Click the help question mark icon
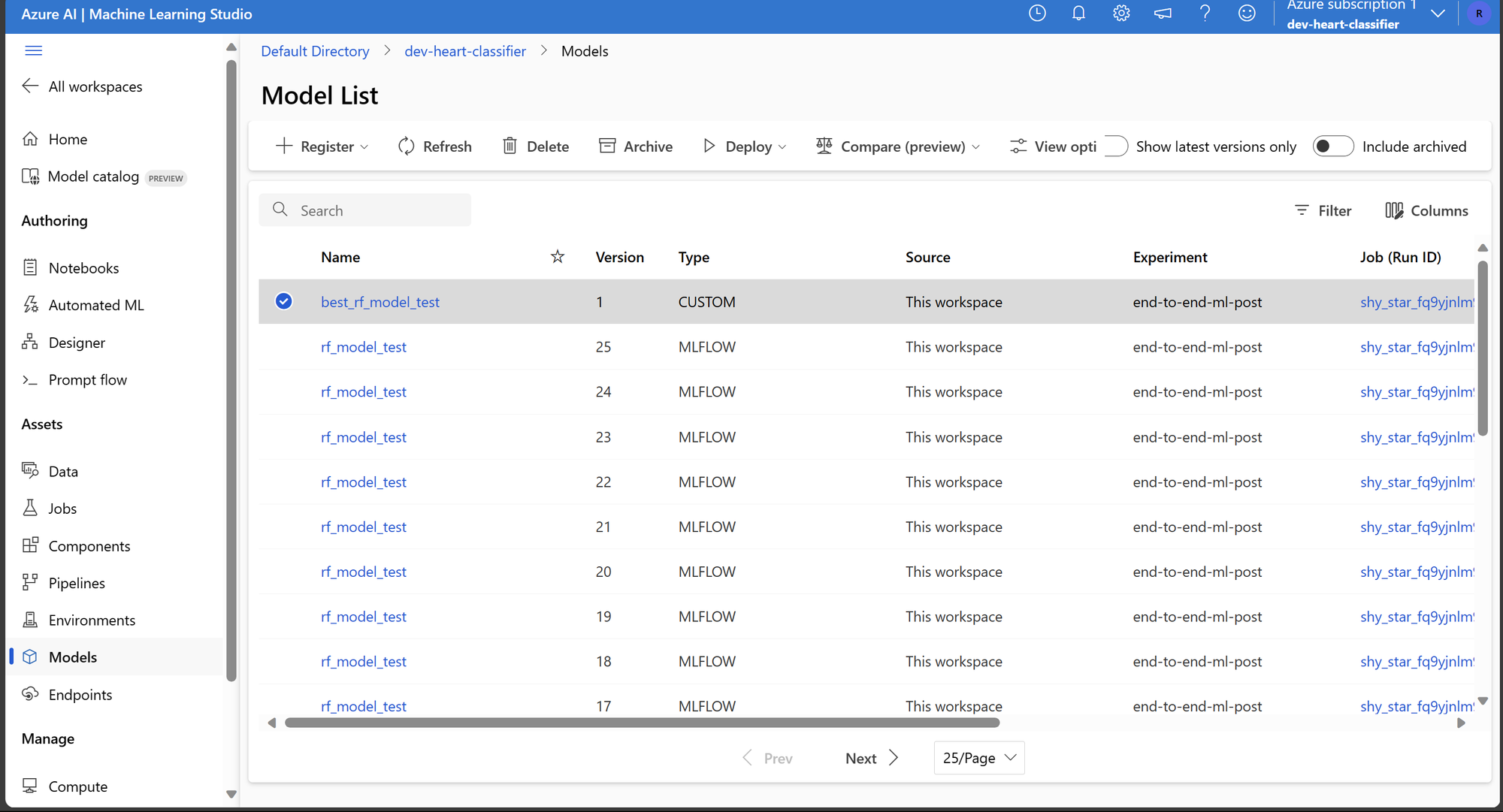 (1205, 14)
